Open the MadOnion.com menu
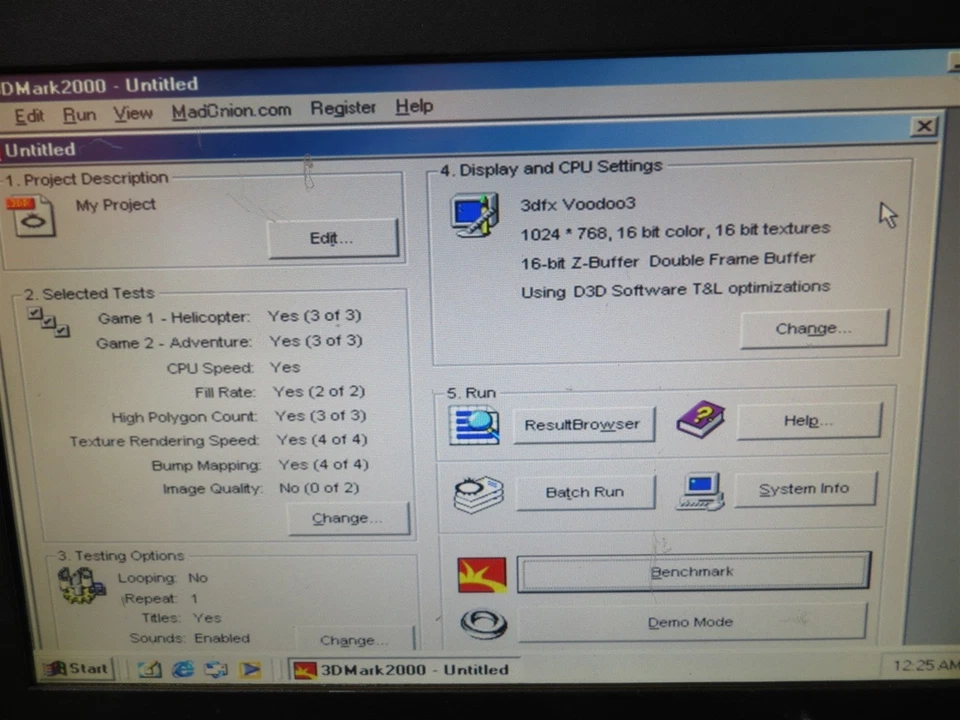Screen dimensions: 960x720 tap(231, 111)
